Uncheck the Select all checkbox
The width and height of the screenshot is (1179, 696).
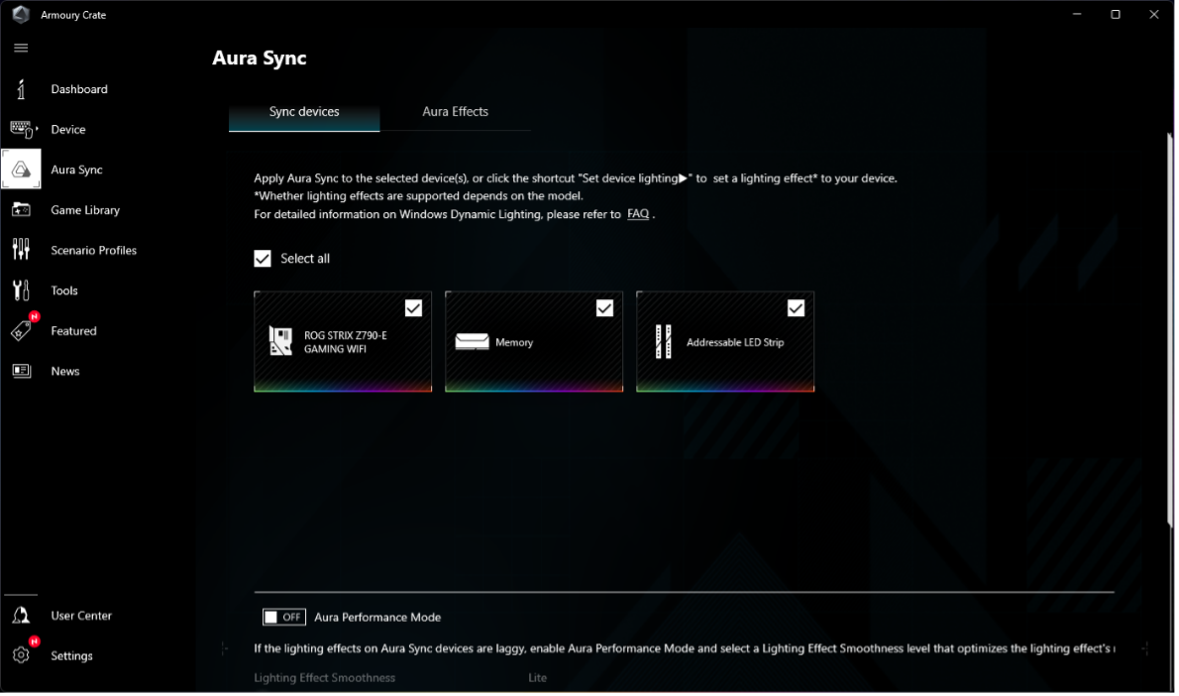[x=263, y=259]
